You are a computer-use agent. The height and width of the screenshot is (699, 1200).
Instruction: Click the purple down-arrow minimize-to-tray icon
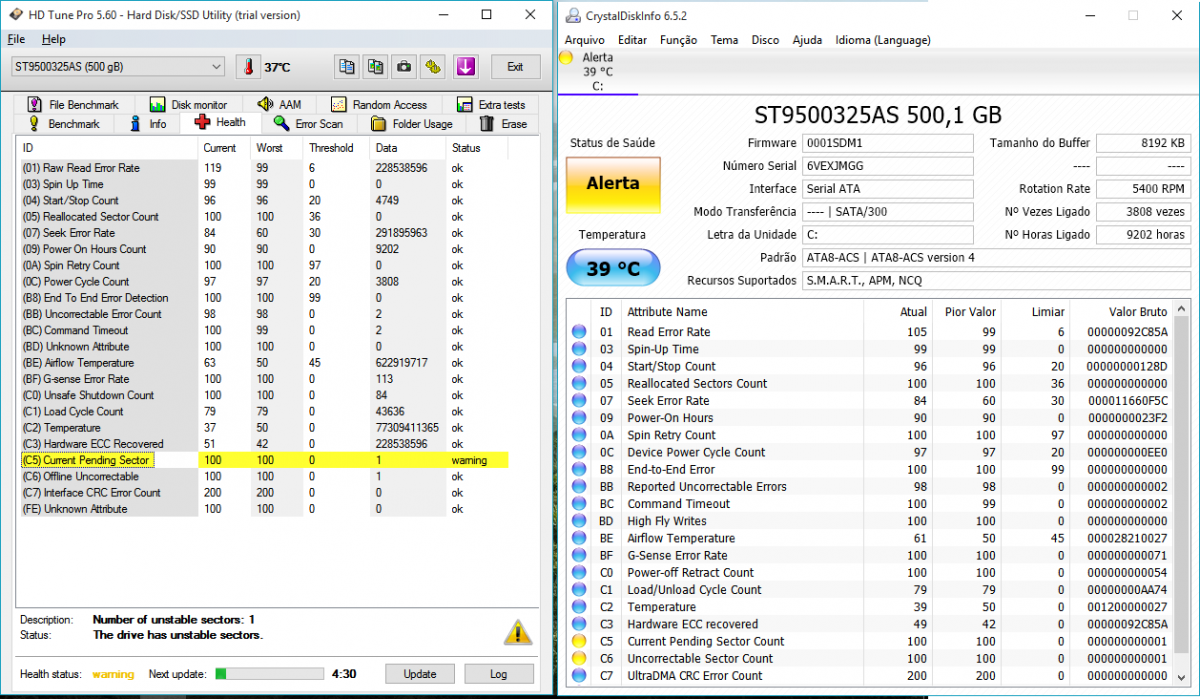(465, 67)
